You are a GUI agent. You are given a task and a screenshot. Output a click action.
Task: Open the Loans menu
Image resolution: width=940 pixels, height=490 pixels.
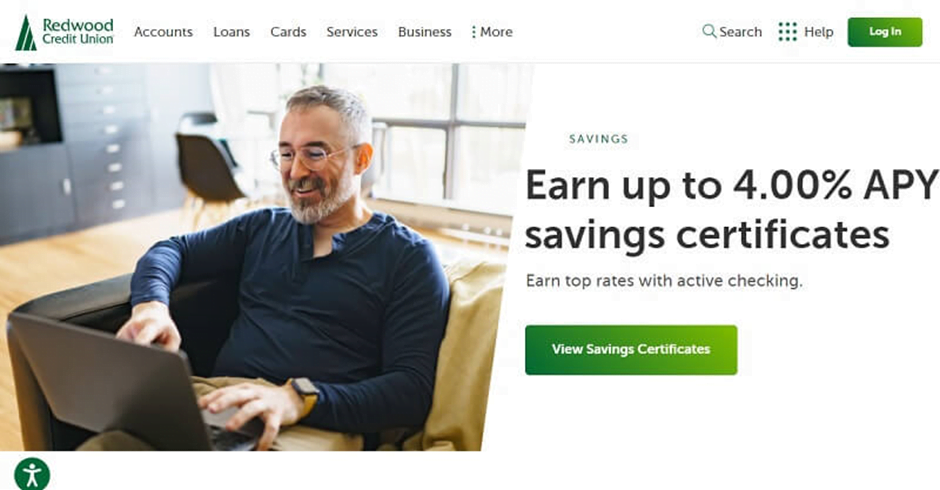[231, 32]
